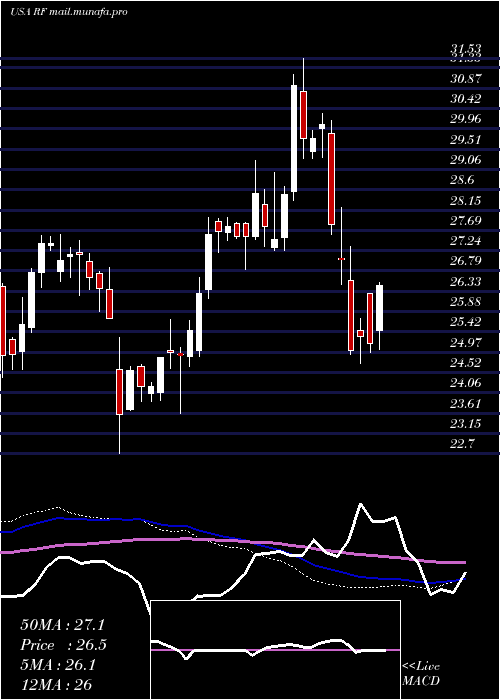
Task: Click the 23.61 price axis label
Action: [466, 404]
